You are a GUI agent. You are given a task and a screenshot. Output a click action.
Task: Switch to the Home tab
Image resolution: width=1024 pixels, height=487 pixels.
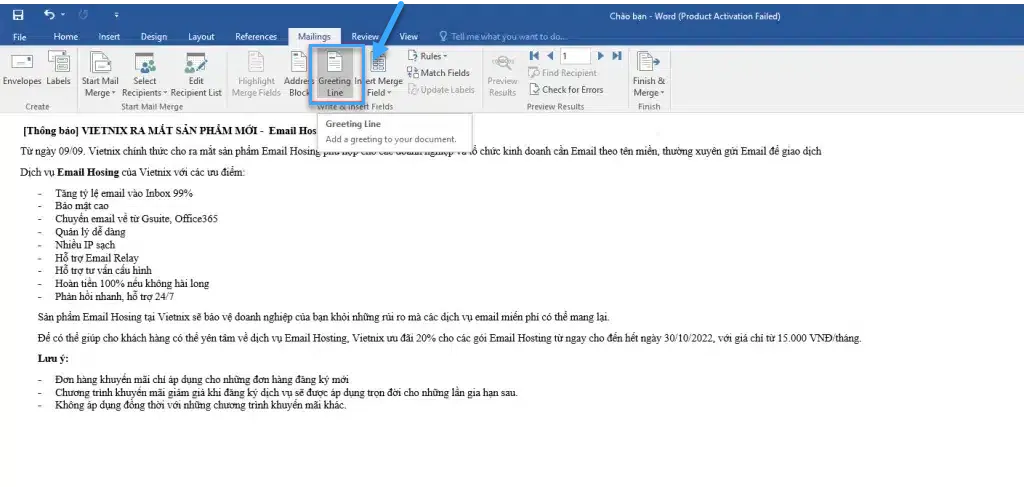pyautogui.click(x=65, y=37)
